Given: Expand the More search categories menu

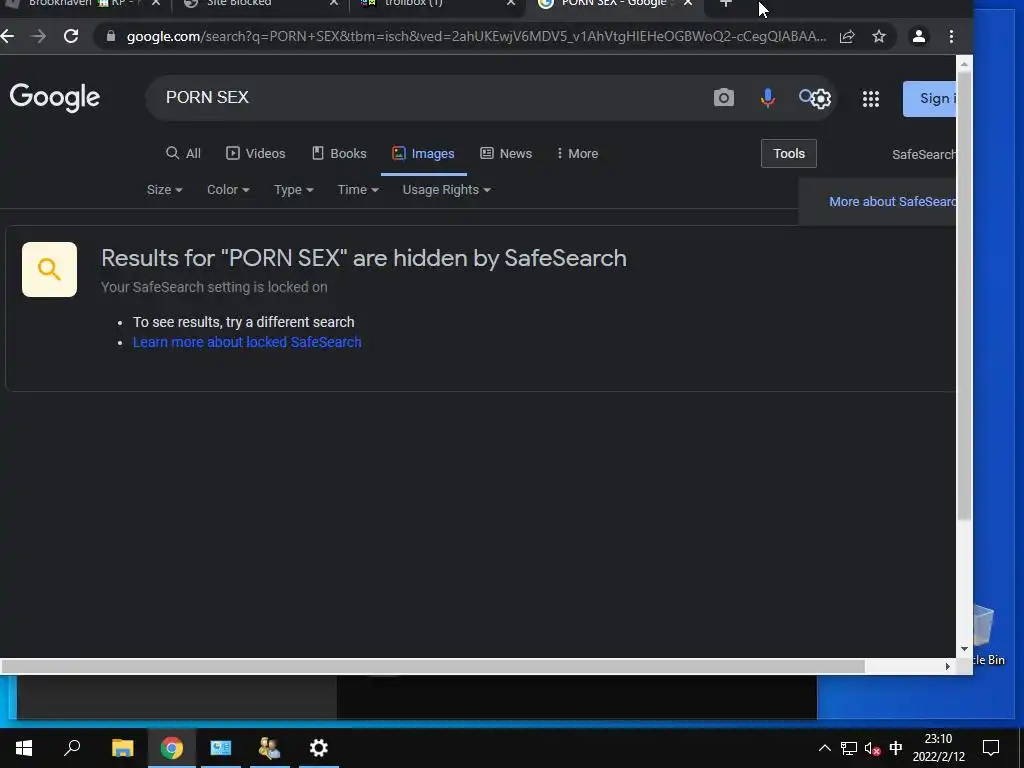Looking at the screenshot, I should point(577,153).
